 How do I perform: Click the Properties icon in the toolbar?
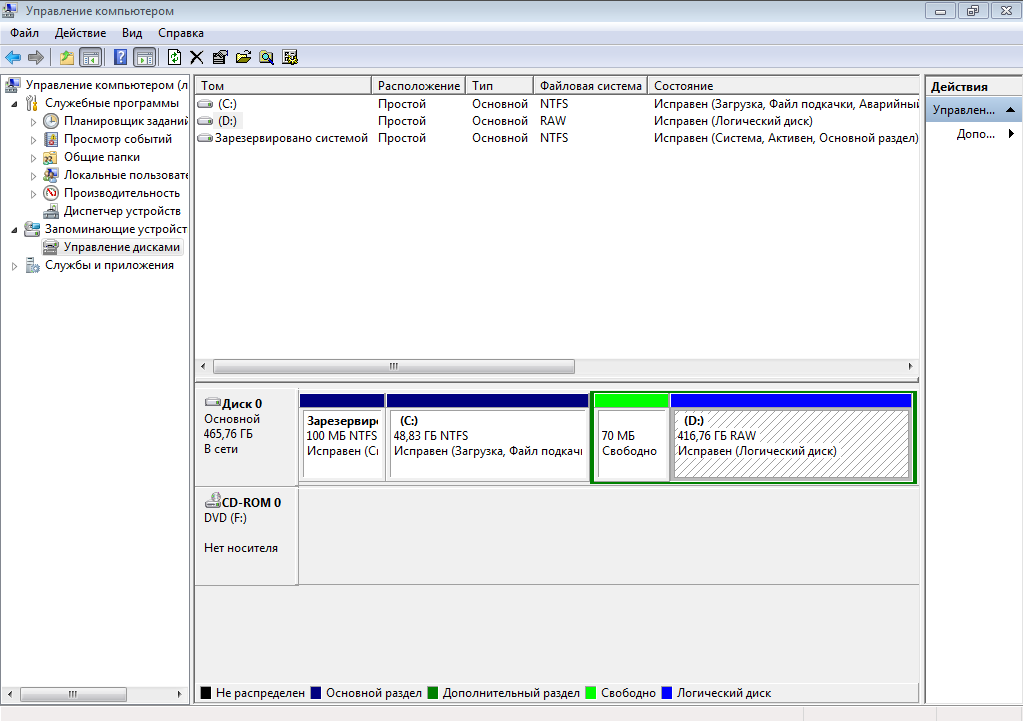pos(220,57)
